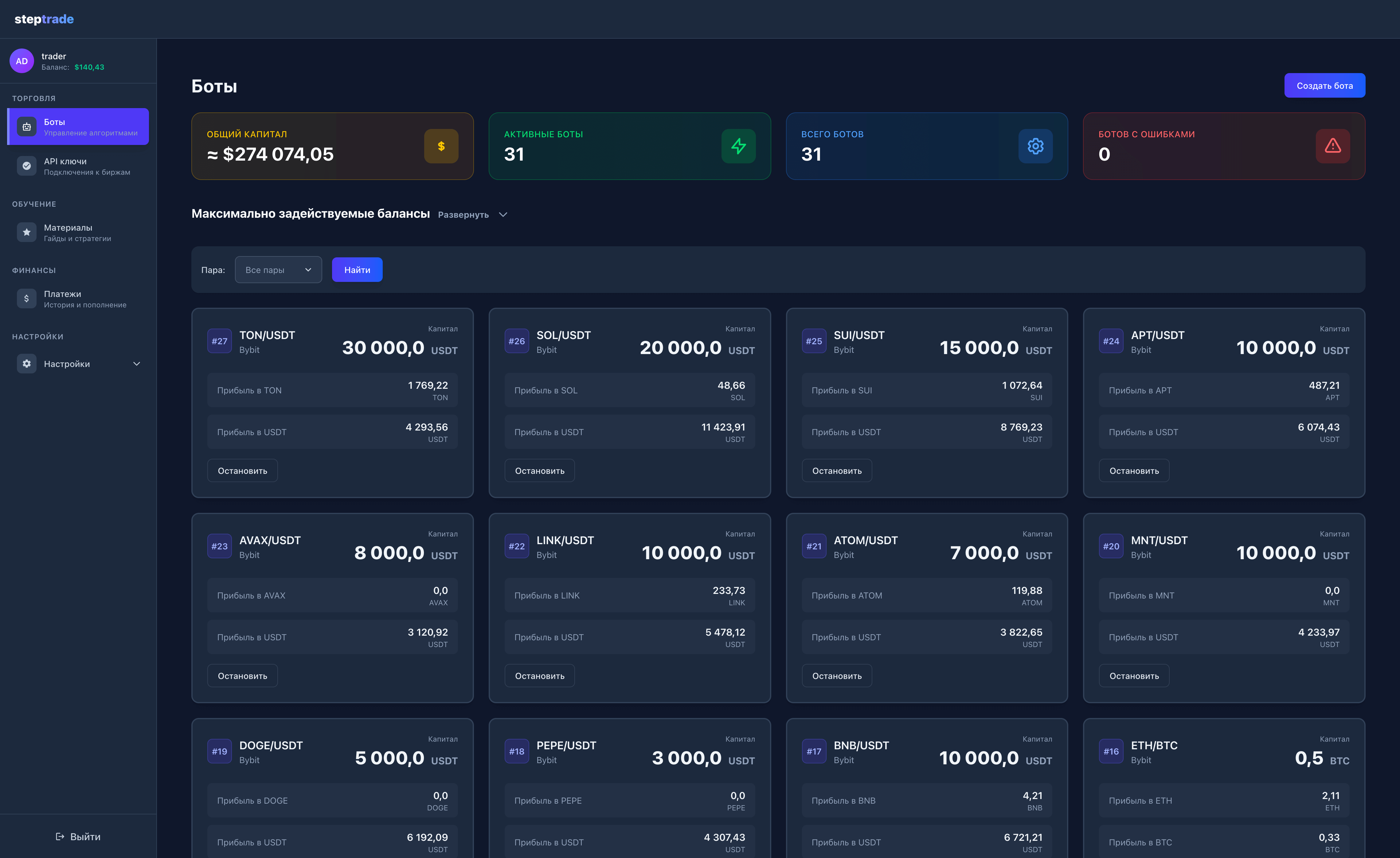
Task: Click the warning icon on Ботов с ошибками card
Action: click(x=1332, y=146)
